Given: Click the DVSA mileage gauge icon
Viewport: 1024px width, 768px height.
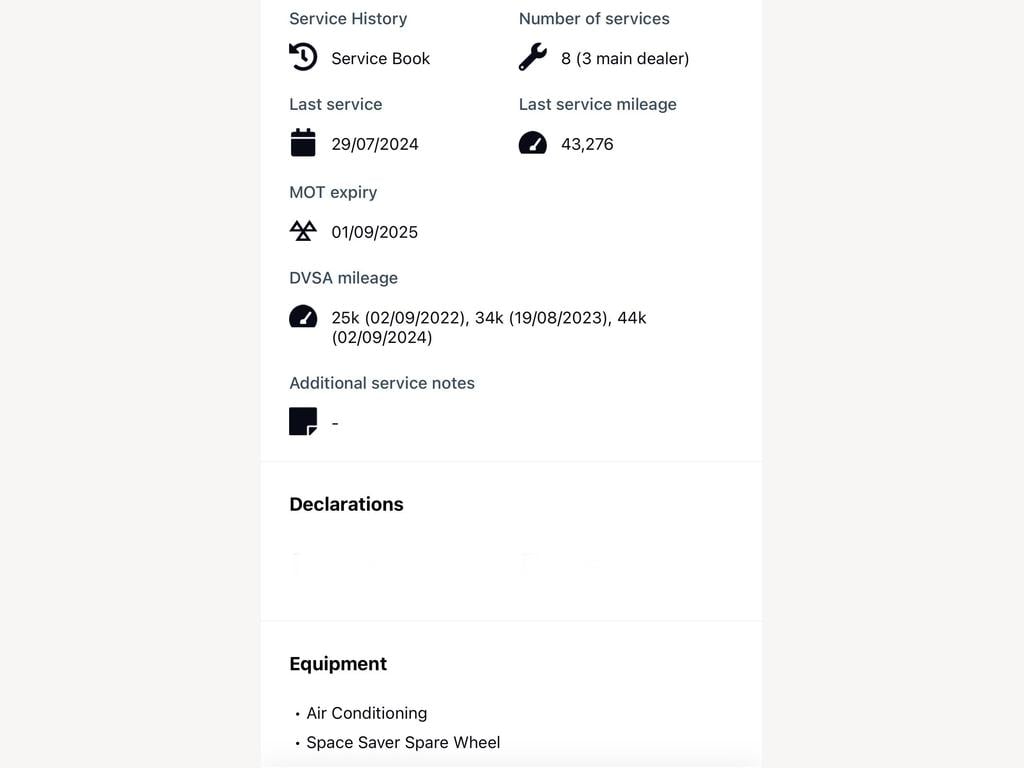Looking at the screenshot, I should pyautogui.click(x=303, y=316).
